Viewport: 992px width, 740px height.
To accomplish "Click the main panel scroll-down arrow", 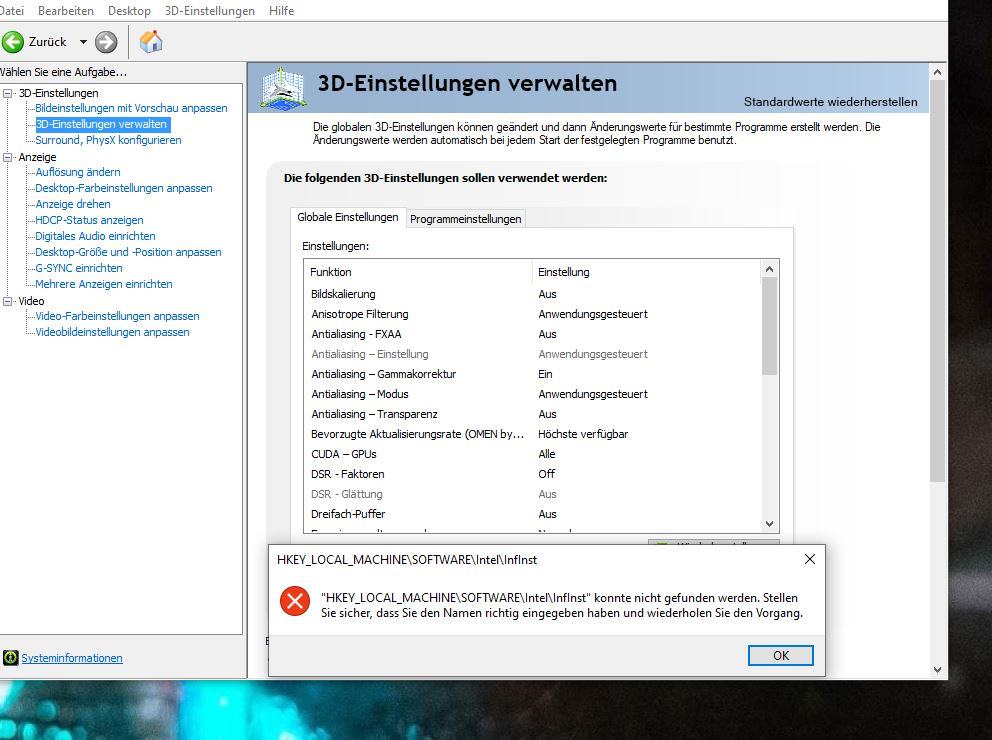I will (938, 670).
